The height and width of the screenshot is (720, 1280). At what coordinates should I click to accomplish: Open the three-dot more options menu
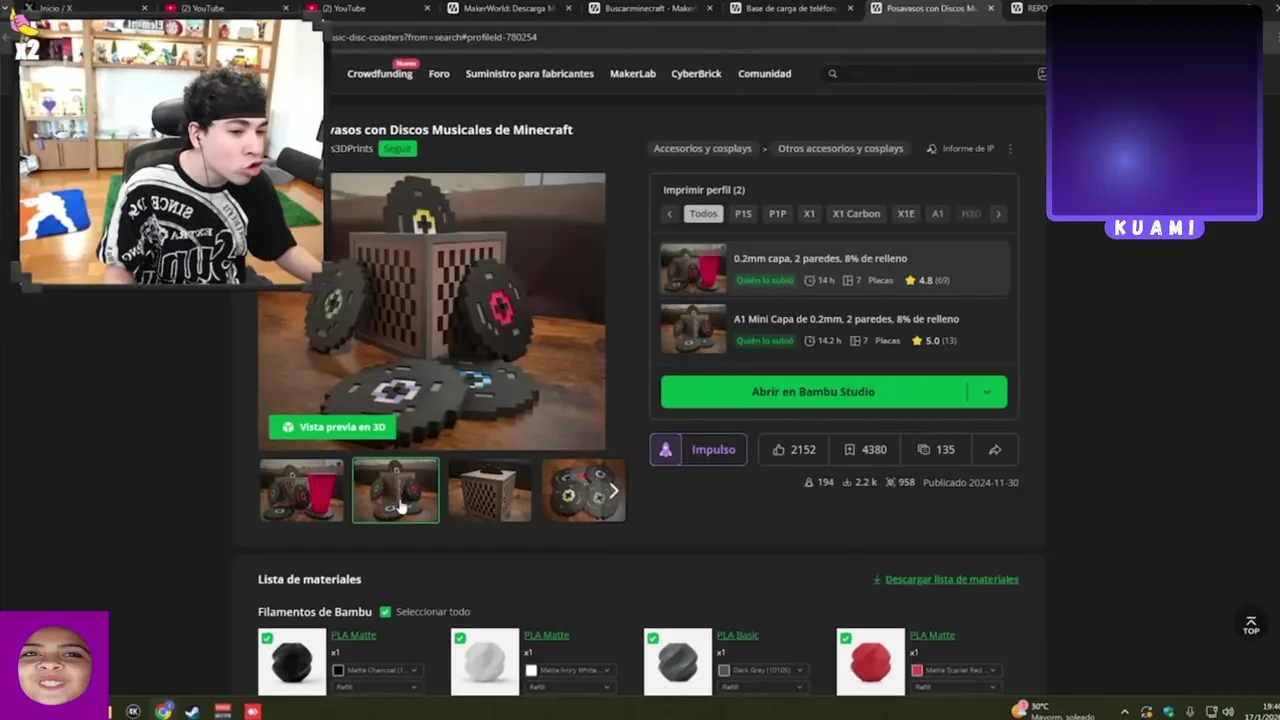pos(1010,149)
